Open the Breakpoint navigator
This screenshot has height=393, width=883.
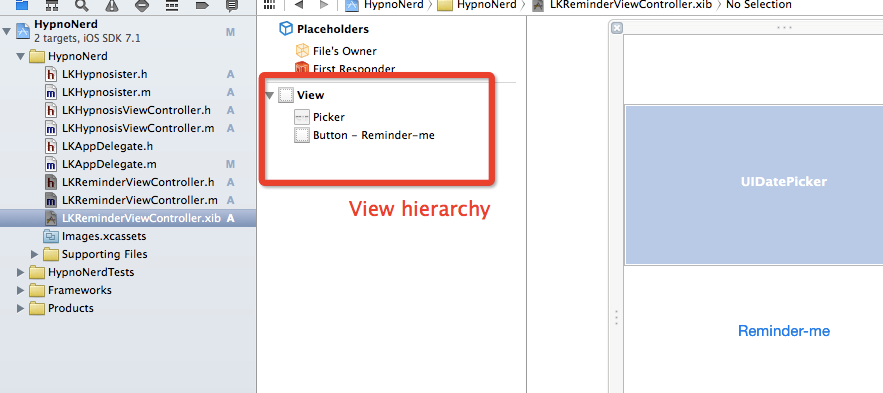[202, 5]
